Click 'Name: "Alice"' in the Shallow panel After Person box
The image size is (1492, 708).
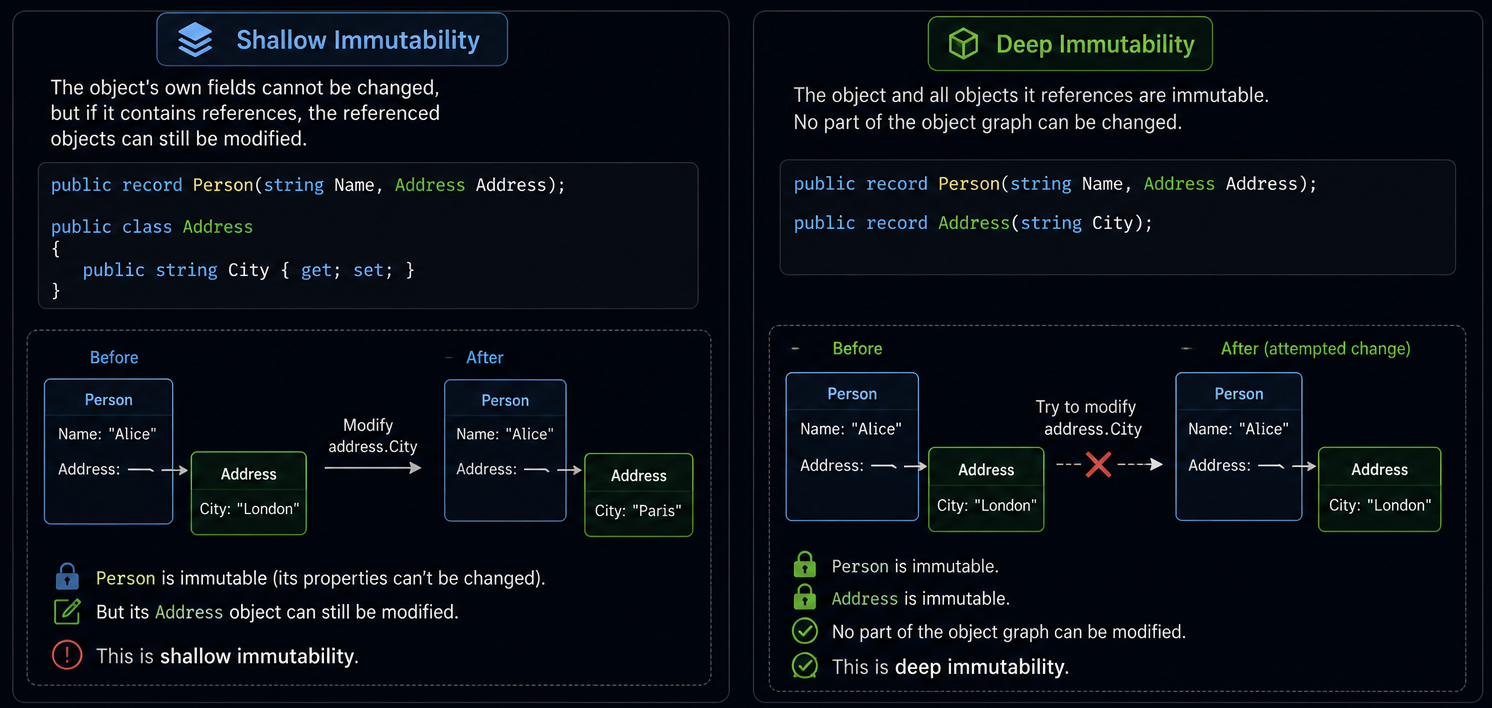point(505,434)
